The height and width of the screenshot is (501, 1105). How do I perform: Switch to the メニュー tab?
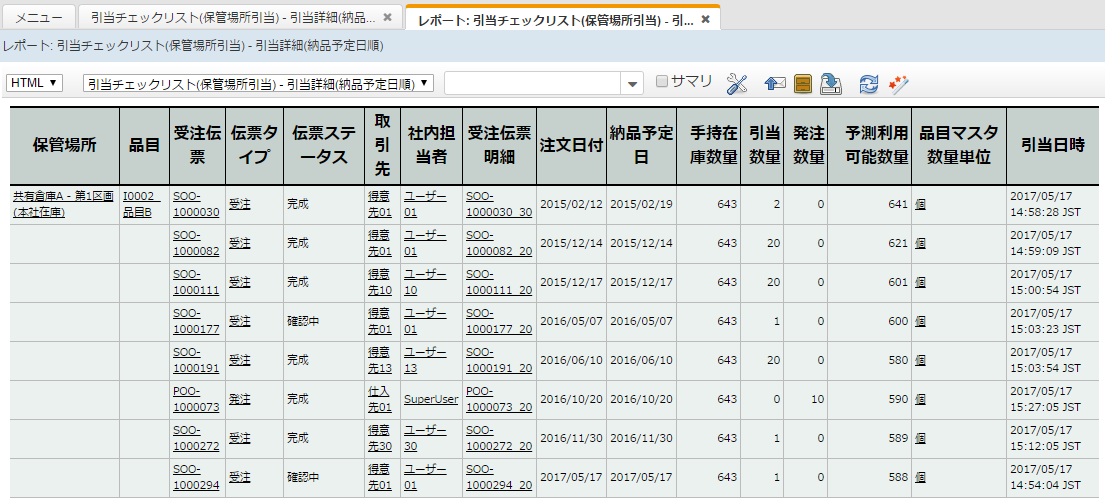pyautogui.click(x=39, y=19)
